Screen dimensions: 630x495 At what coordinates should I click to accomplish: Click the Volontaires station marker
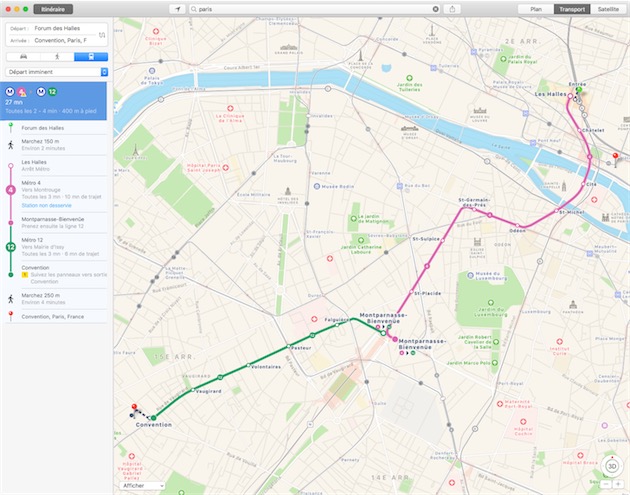click(248, 365)
